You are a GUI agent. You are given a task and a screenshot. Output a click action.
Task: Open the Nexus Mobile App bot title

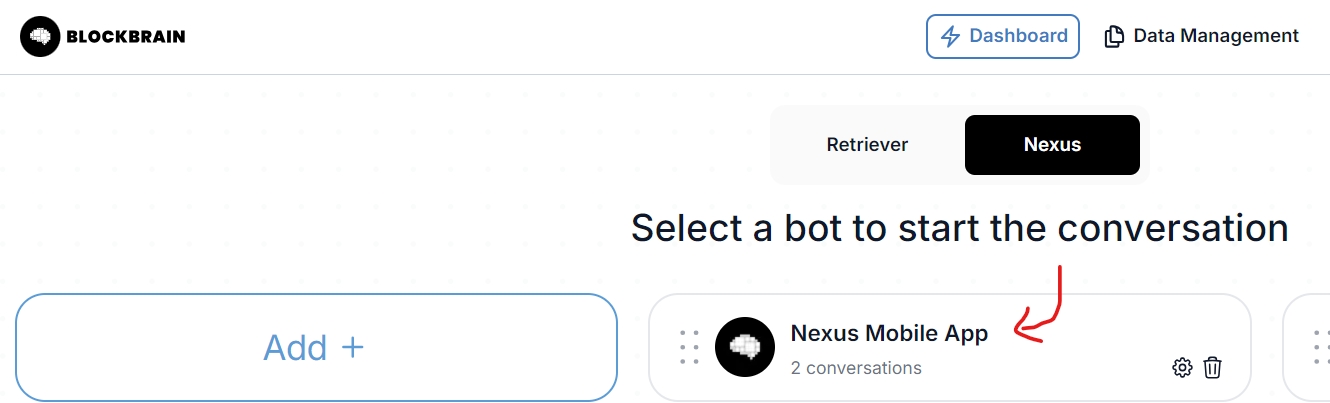[x=889, y=333]
